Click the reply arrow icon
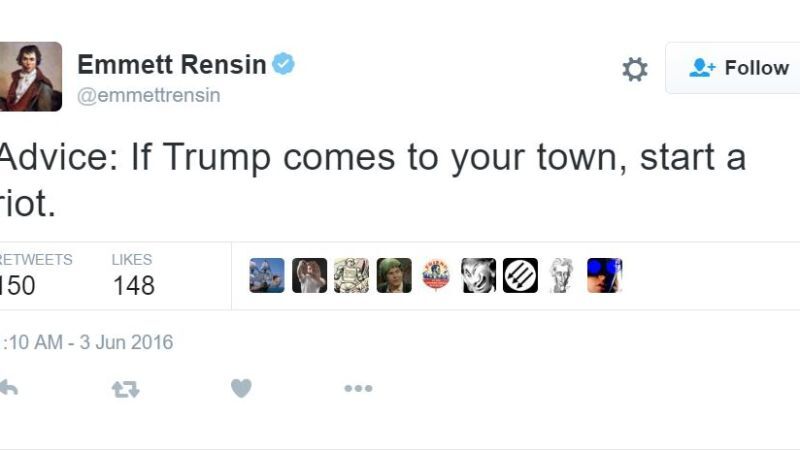The width and height of the screenshot is (800, 450). click(7, 388)
